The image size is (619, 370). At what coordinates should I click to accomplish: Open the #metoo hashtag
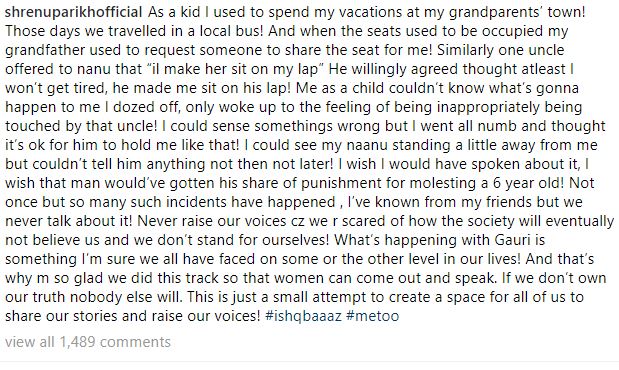372,316
